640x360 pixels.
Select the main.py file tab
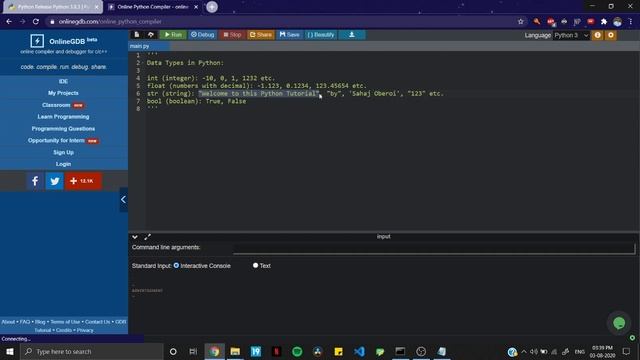(140, 46)
